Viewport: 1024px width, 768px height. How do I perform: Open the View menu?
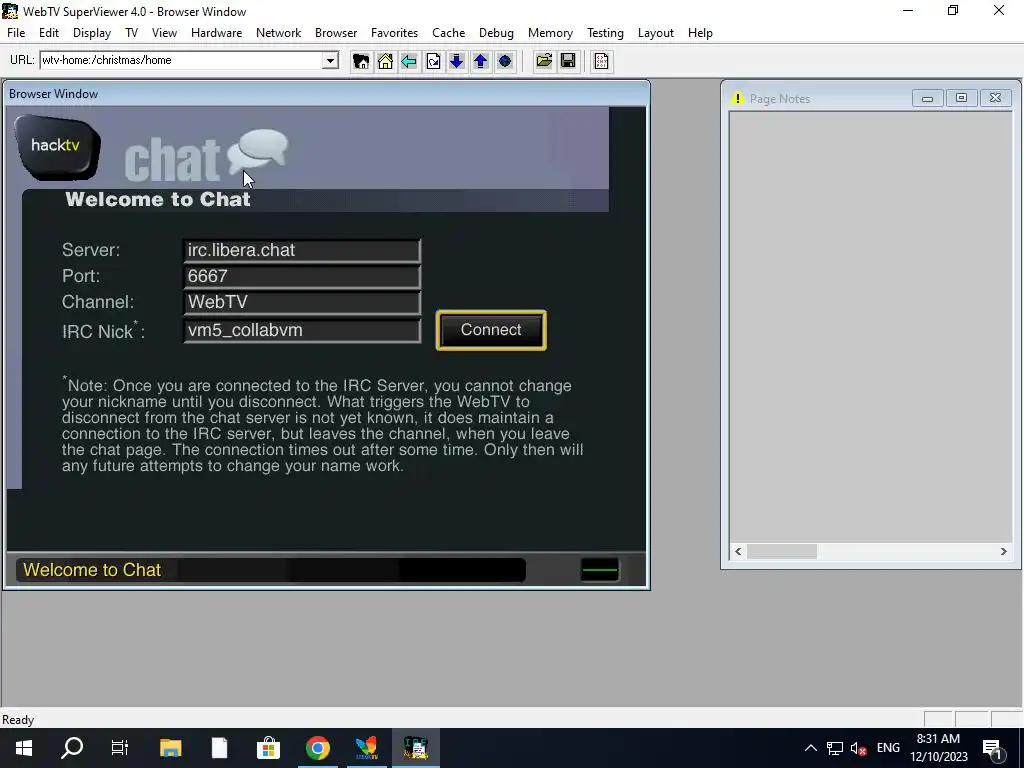164,33
